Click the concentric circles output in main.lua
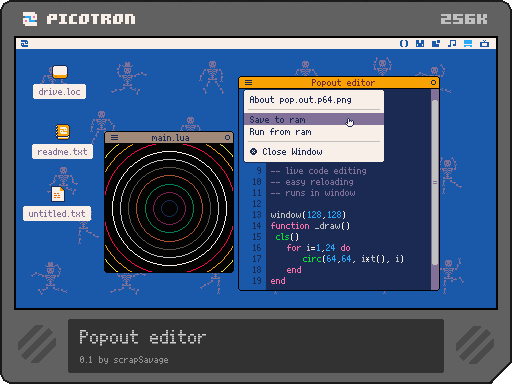 tap(169, 208)
